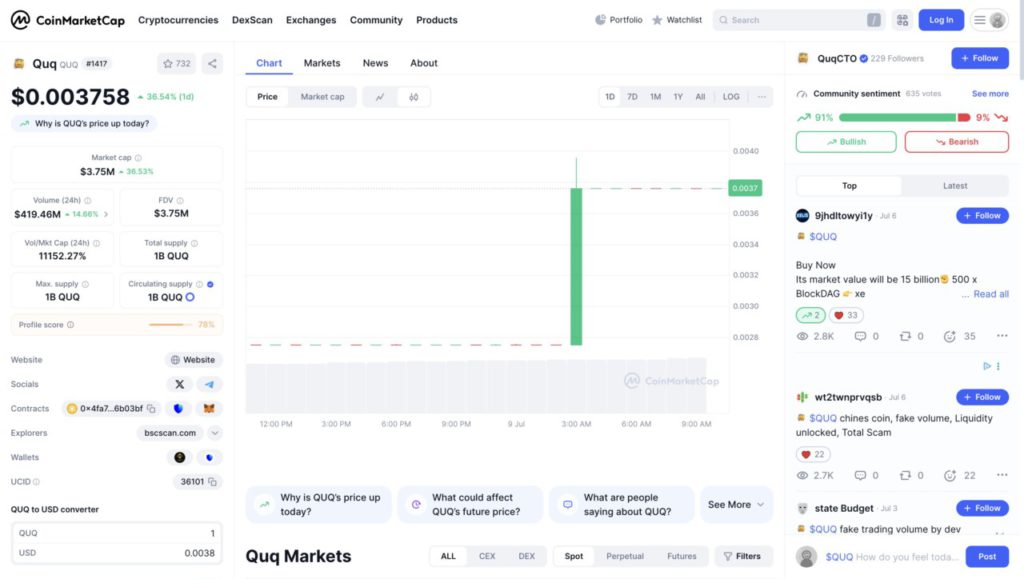The width and height of the screenshot is (1024, 579).
Task: Open the first wallet icon in Wallets row
Action: coord(180,458)
